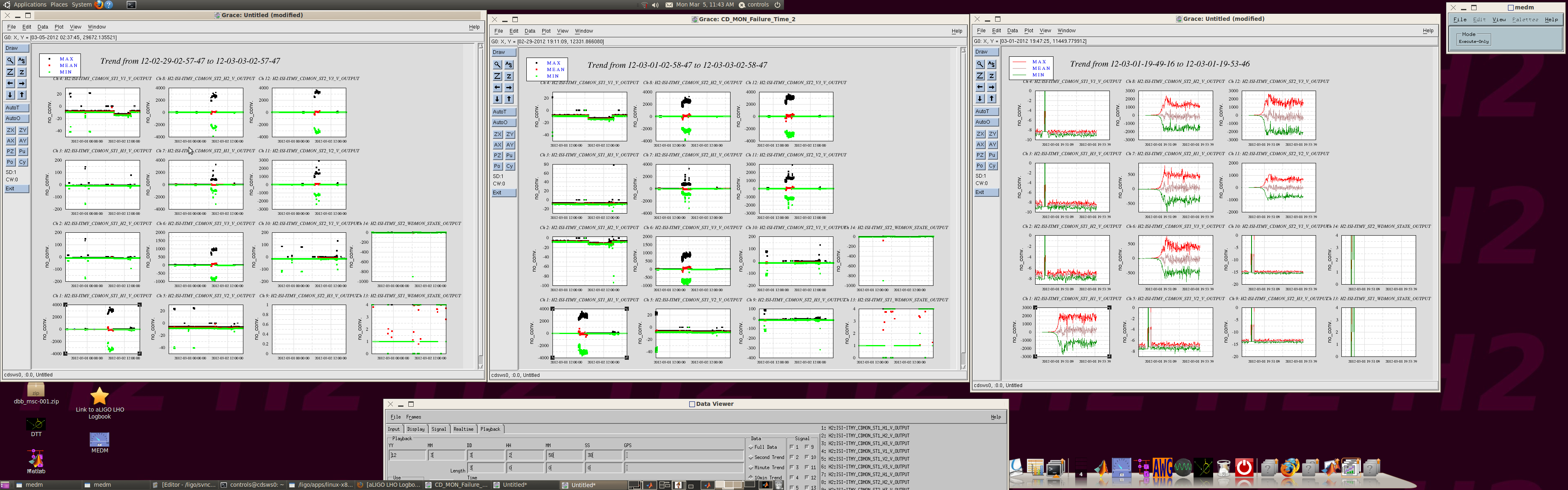Image resolution: width=1568 pixels, height=490 pixels.
Task: Click large Z zoom-in tool in left Grace window
Action: [x=10, y=72]
